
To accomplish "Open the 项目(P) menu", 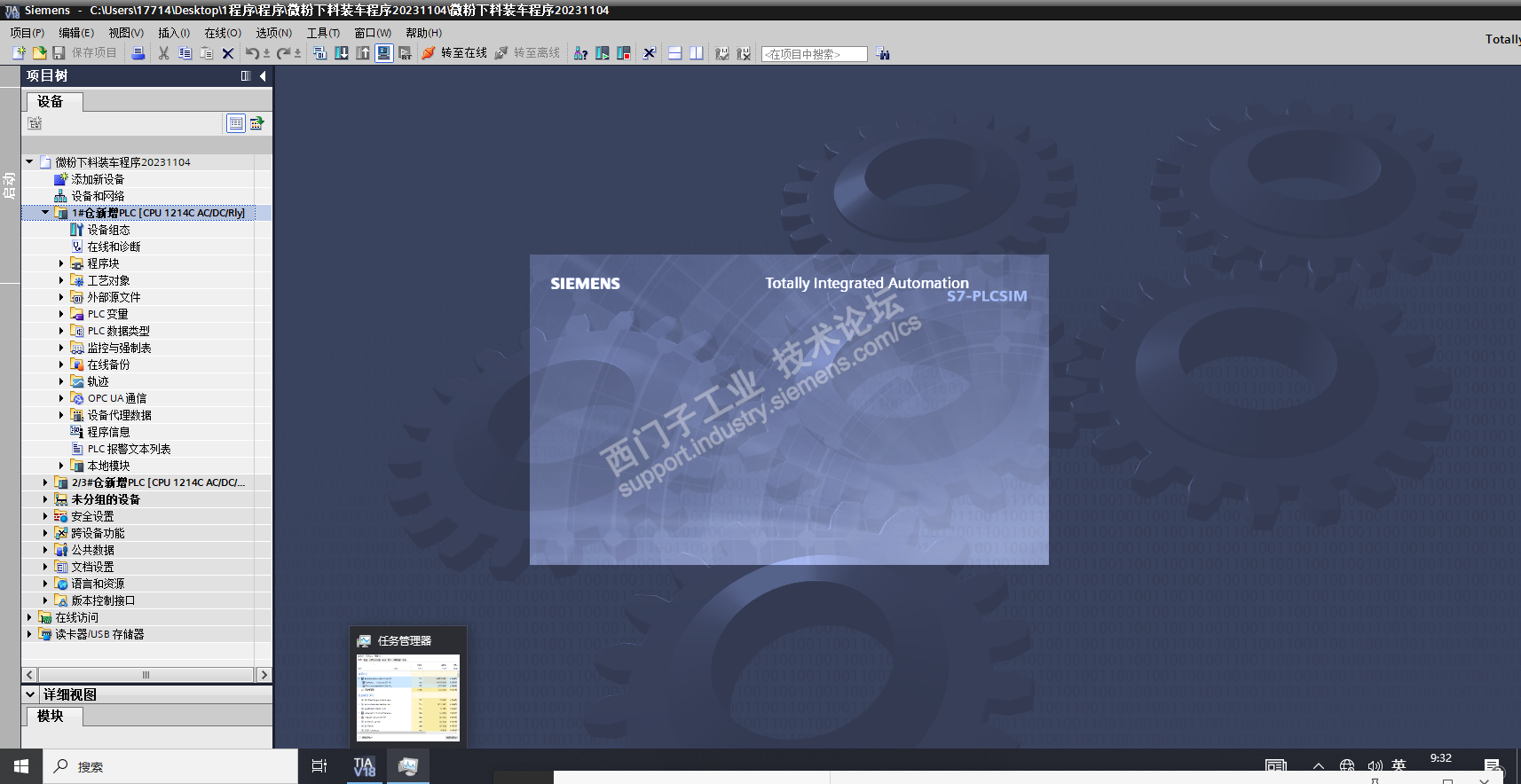I will click(x=28, y=33).
